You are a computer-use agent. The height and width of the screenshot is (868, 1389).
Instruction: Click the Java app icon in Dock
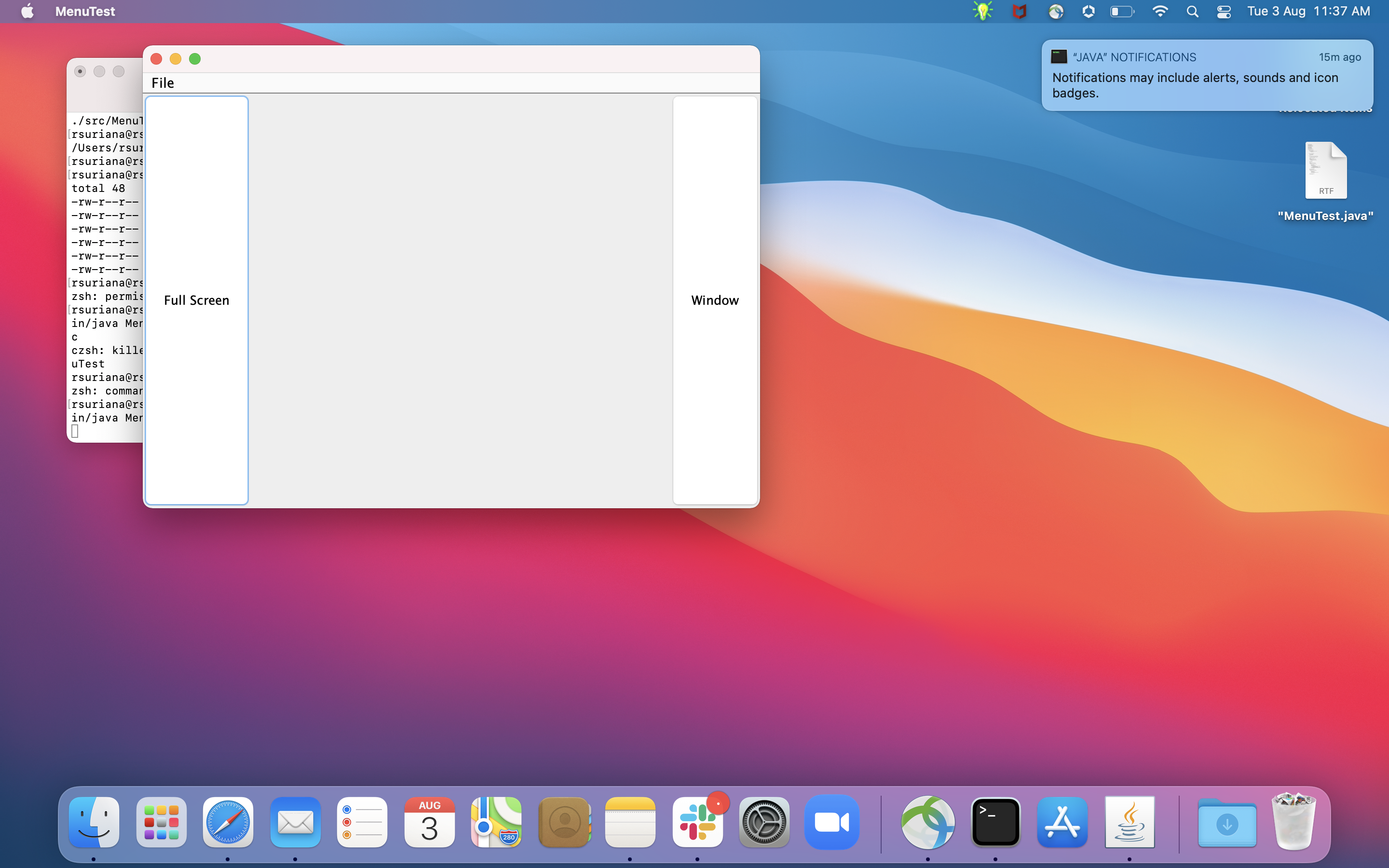pyautogui.click(x=1130, y=822)
